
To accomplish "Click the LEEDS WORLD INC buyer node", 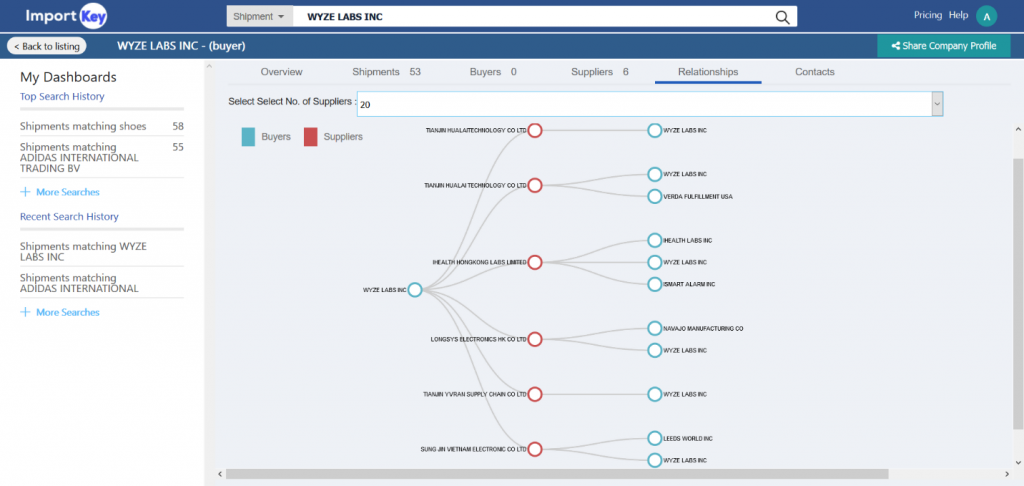I will 654,438.
